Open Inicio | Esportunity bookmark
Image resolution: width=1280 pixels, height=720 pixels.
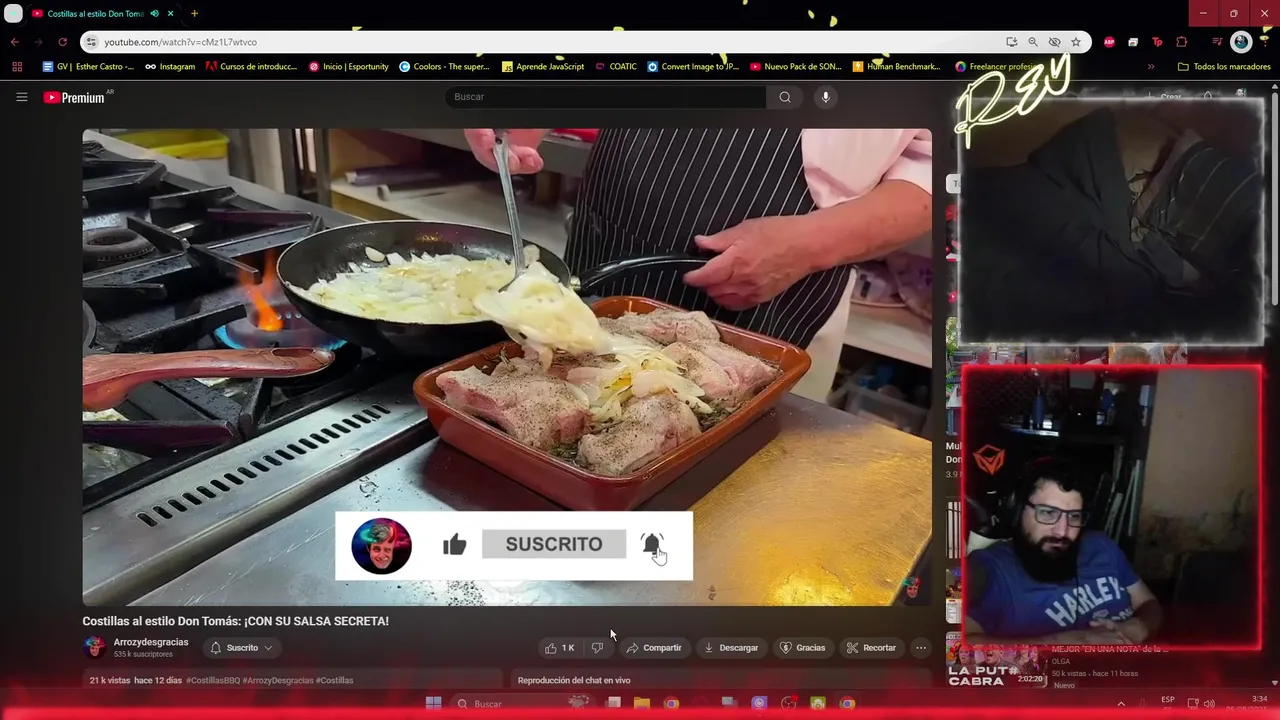348,67
